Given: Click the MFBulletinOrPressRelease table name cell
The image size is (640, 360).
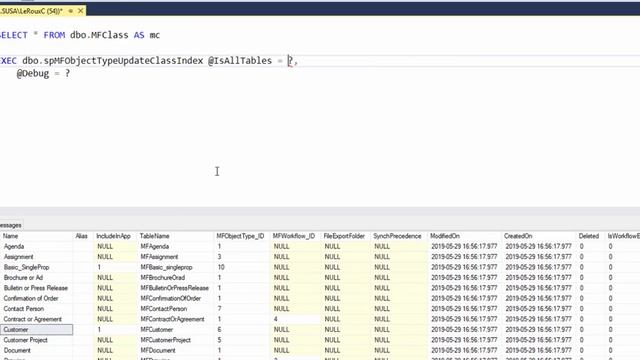Looking at the screenshot, I should click(x=174, y=288).
